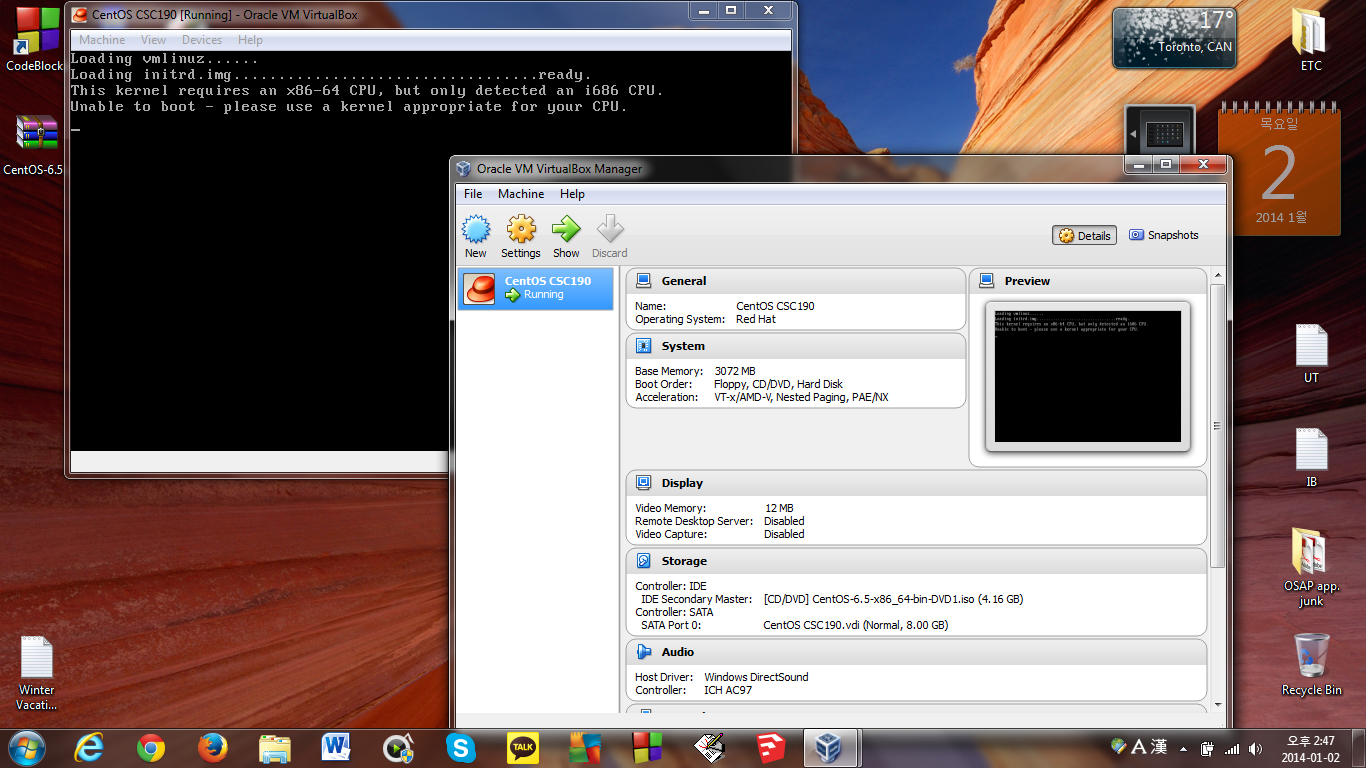Click the Audio section speaker icon
The image size is (1366, 768).
[644, 652]
